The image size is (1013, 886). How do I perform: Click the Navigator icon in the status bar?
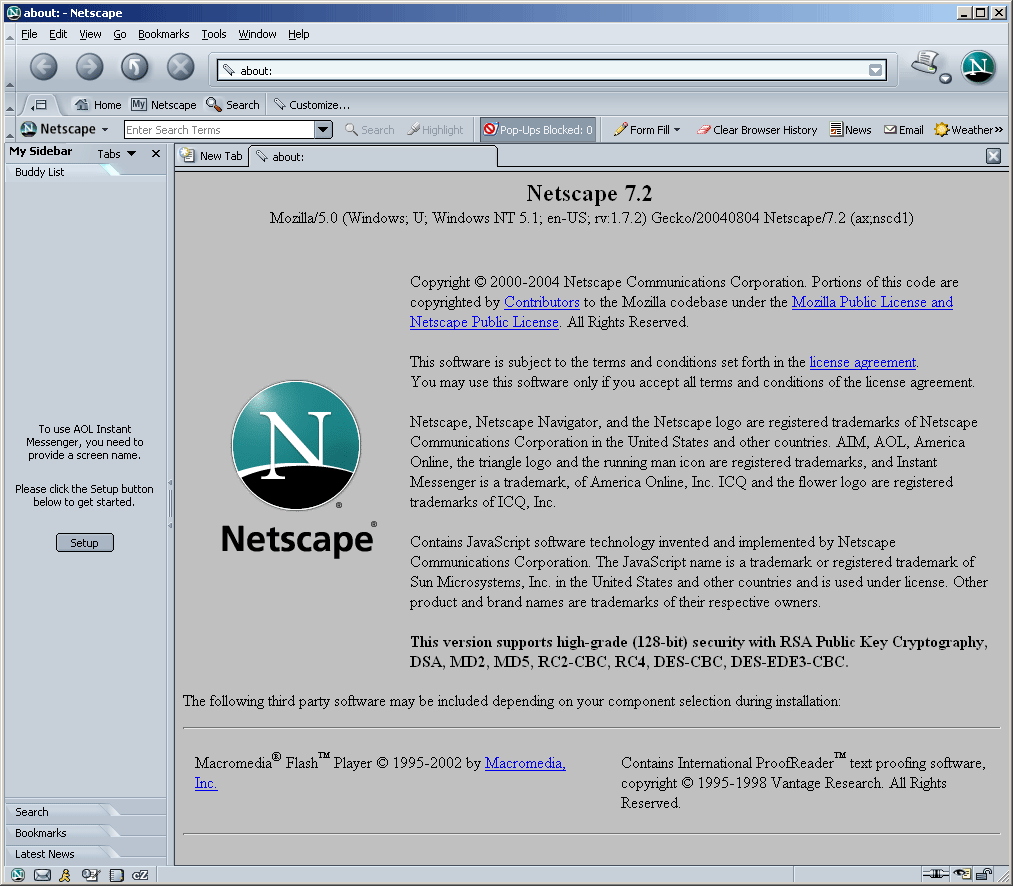coord(17,875)
